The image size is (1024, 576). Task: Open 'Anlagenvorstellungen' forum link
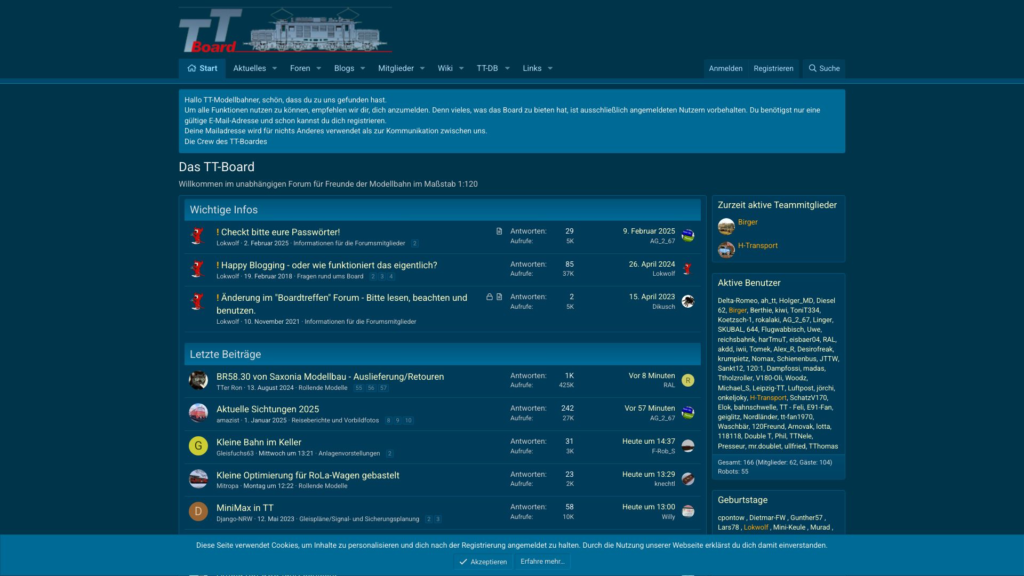tap(349, 453)
